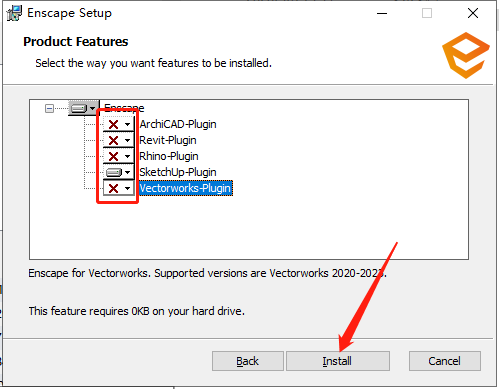Open the install dropdown arrow for Enscape root
The height and width of the screenshot is (389, 499).
click(93, 108)
